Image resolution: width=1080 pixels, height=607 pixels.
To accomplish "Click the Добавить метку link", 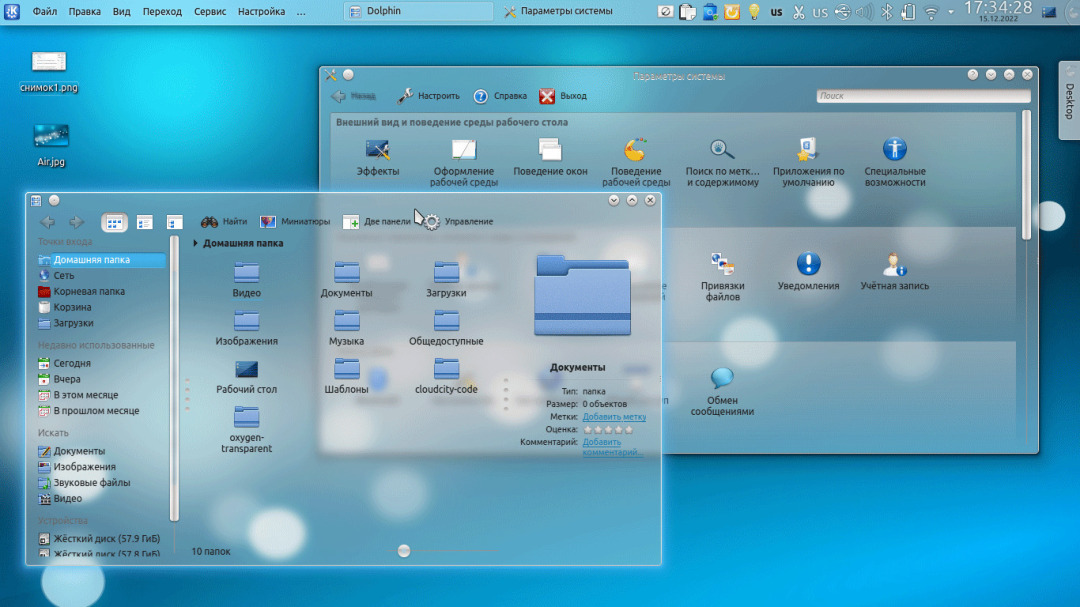I will coord(614,417).
